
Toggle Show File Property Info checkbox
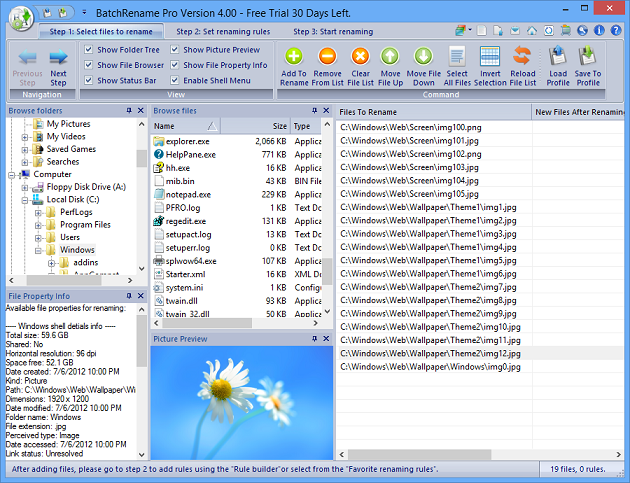(174, 65)
